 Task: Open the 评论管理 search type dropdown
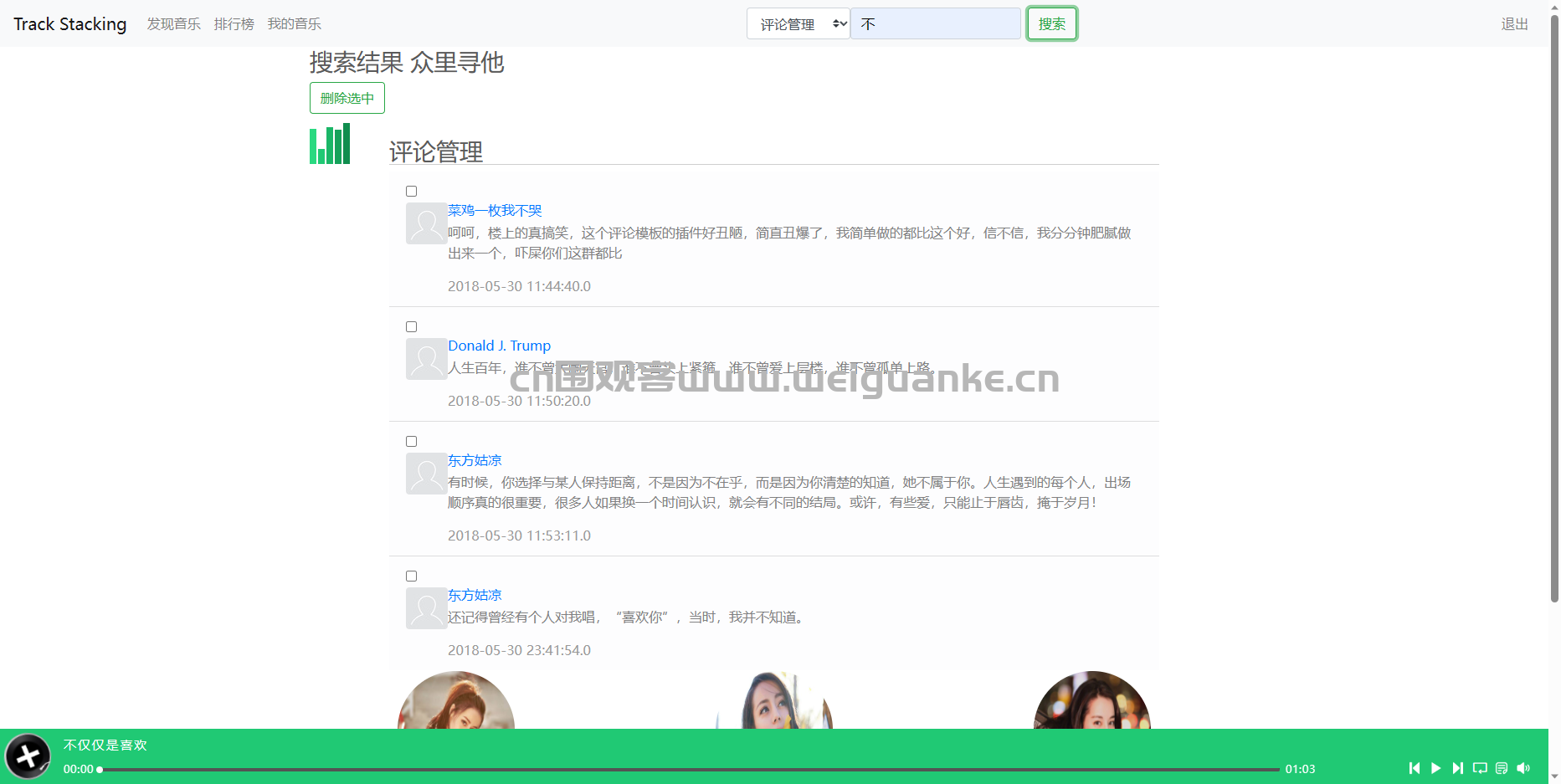(798, 23)
